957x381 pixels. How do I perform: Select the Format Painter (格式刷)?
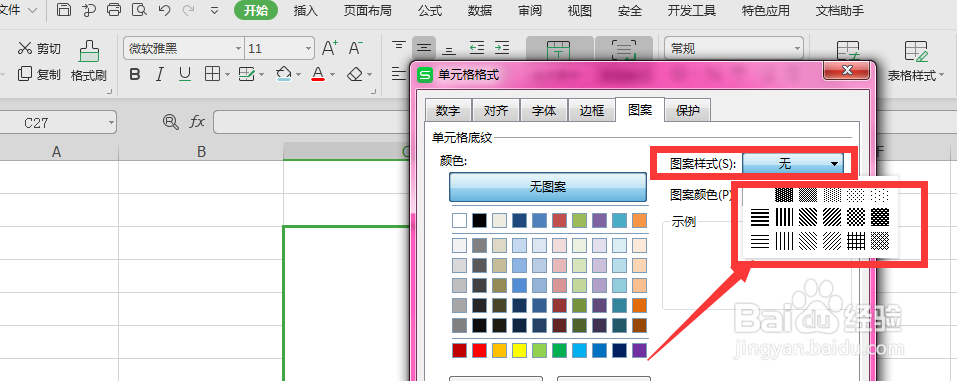tap(88, 61)
